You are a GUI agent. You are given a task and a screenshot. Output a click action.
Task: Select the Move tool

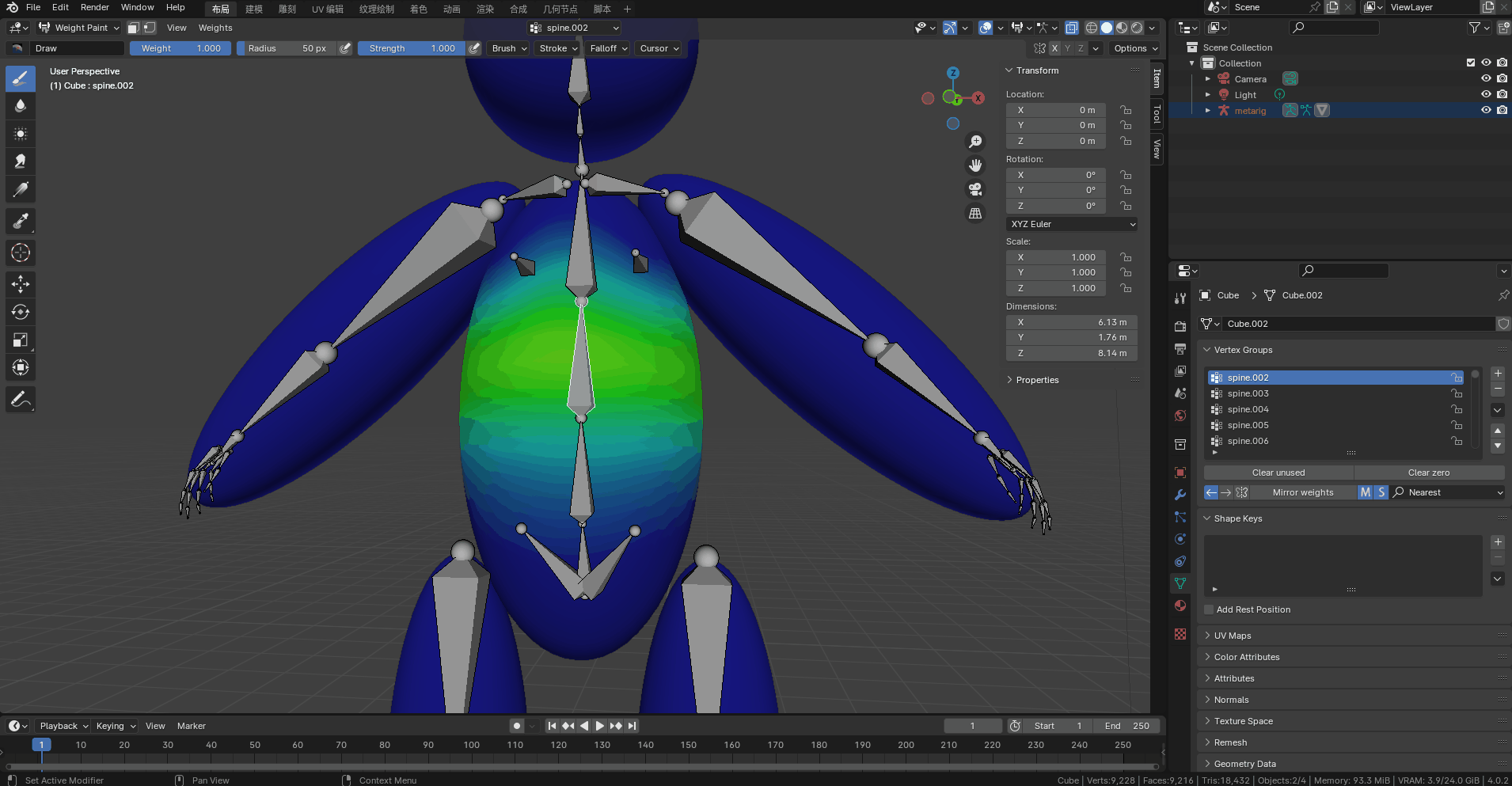tap(21, 284)
